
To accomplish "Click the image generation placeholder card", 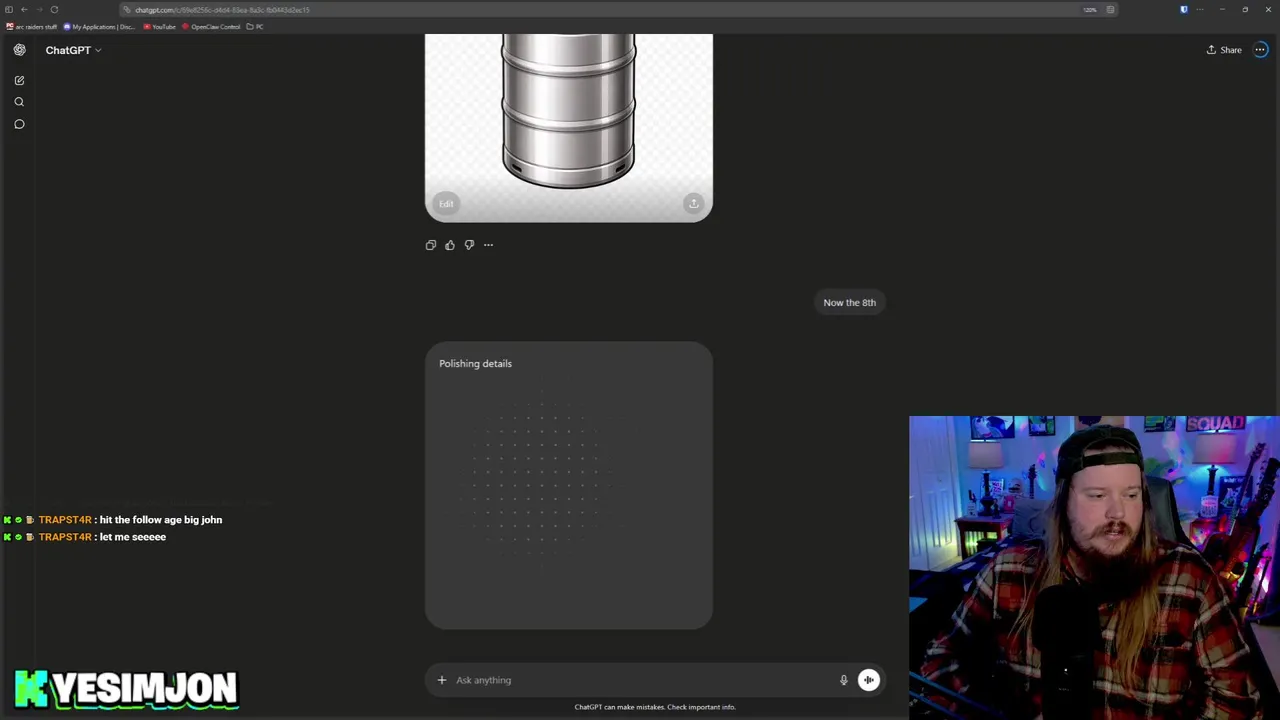I will (569, 486).
